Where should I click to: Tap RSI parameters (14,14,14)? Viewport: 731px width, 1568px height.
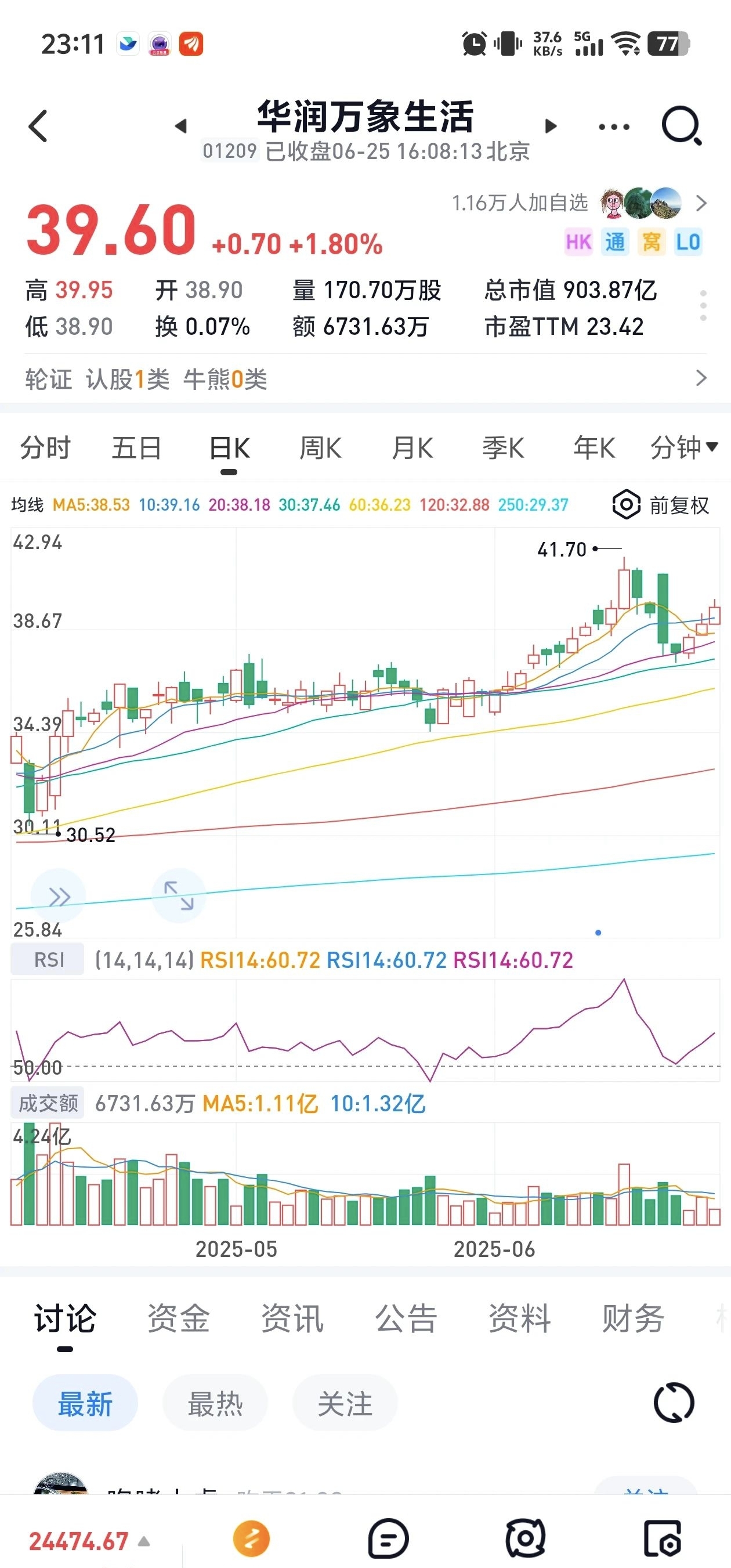click(x=144, y=960)
